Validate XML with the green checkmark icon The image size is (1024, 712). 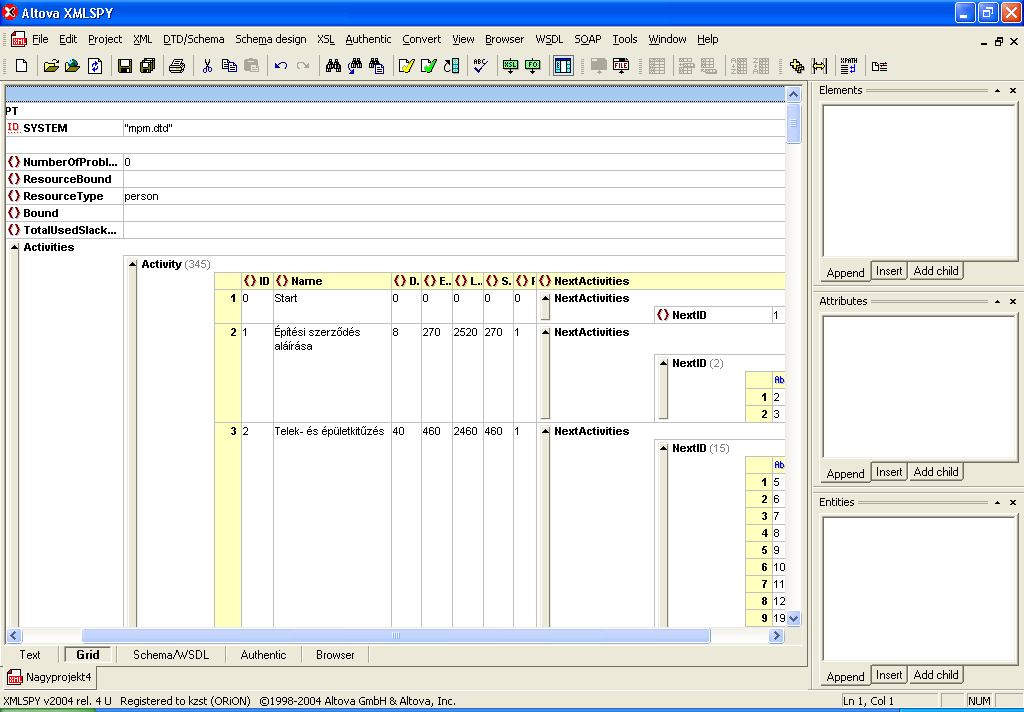[428, 66]
